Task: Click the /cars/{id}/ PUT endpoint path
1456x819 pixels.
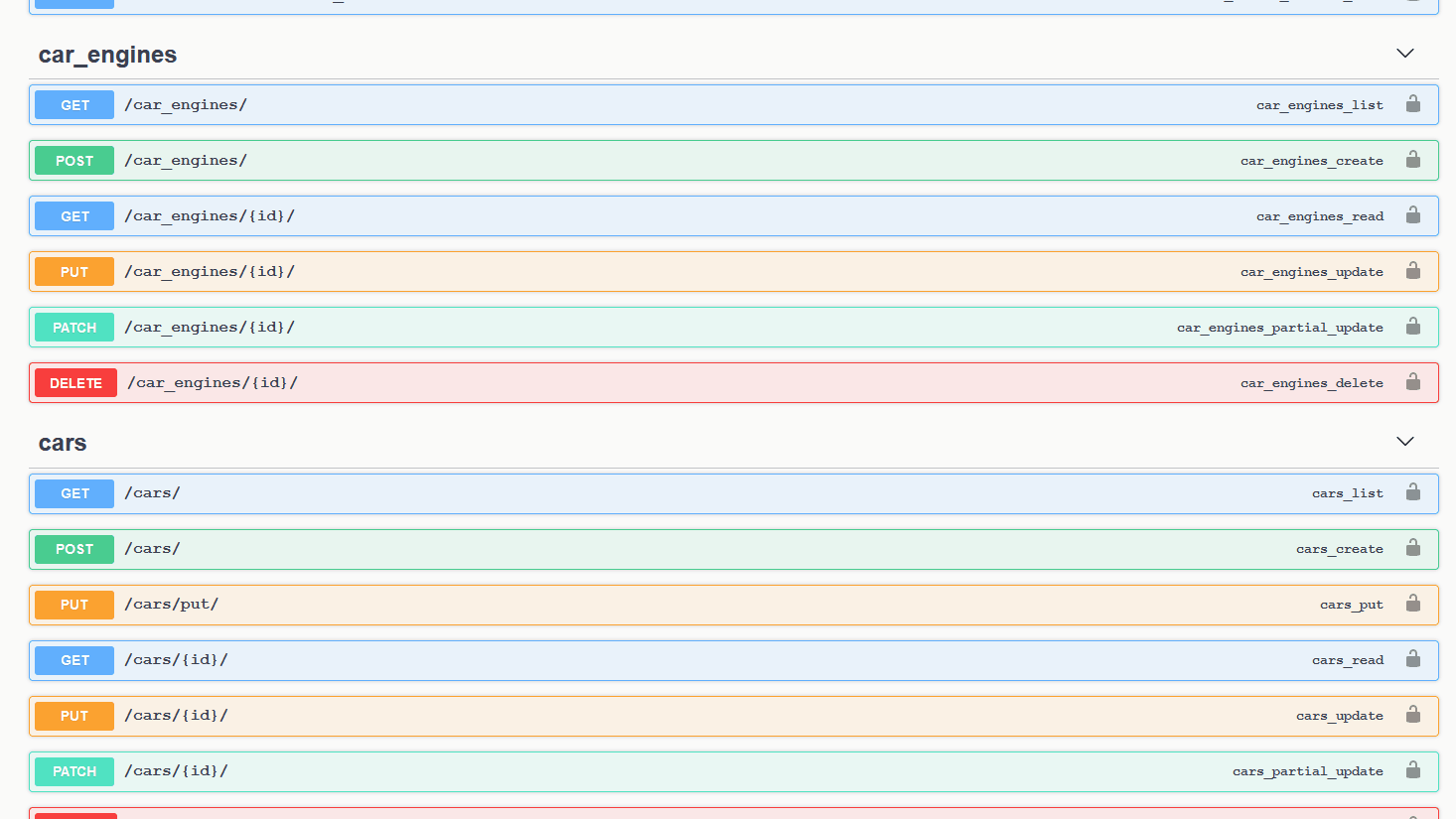Action: click(176, 716)
